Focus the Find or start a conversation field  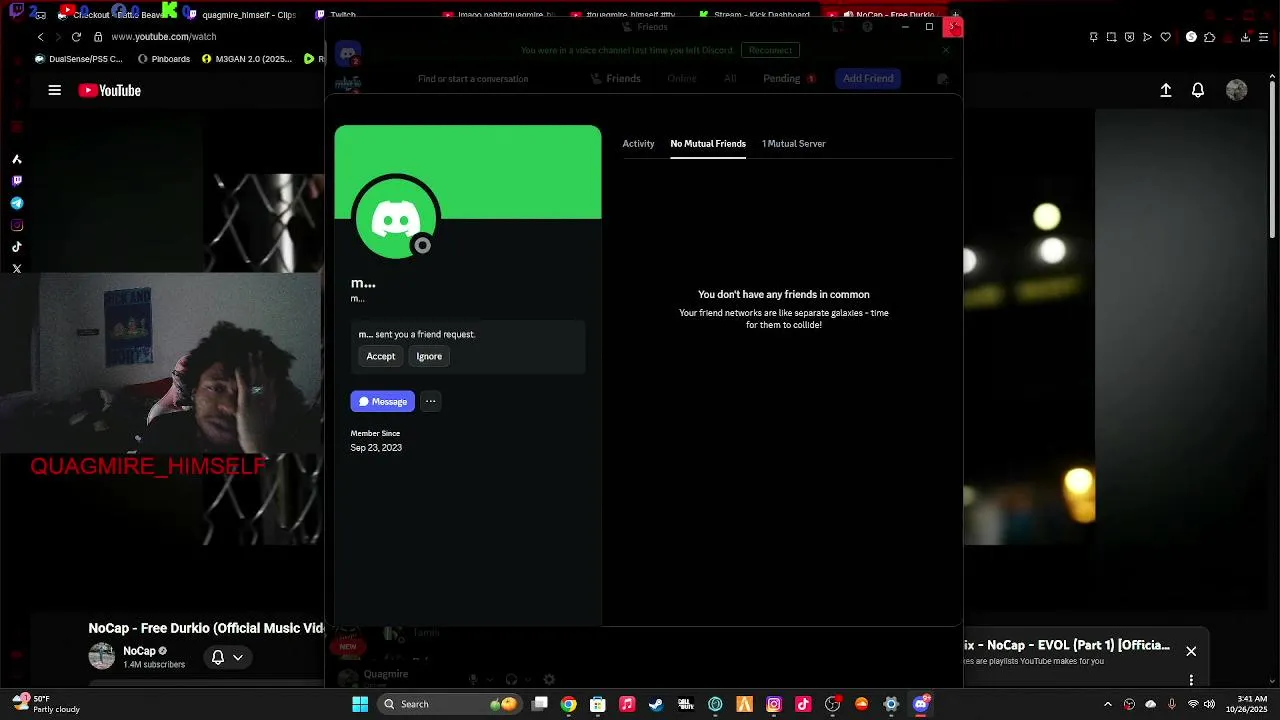pos(473,79)
